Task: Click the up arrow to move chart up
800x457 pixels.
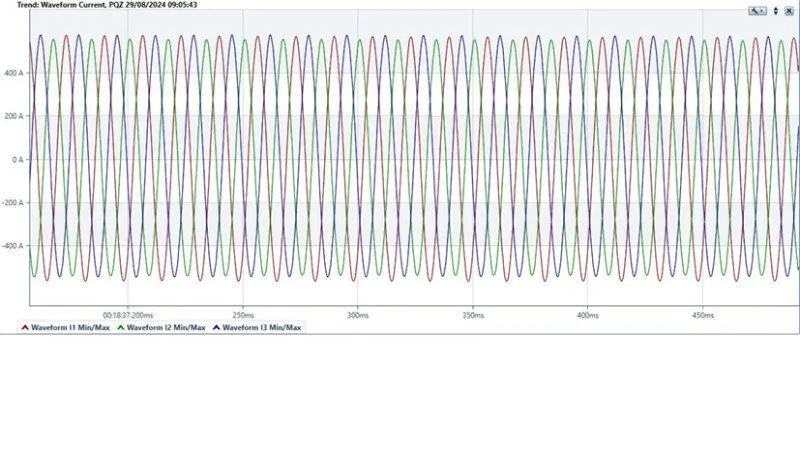Action: [x=775, y=7]
